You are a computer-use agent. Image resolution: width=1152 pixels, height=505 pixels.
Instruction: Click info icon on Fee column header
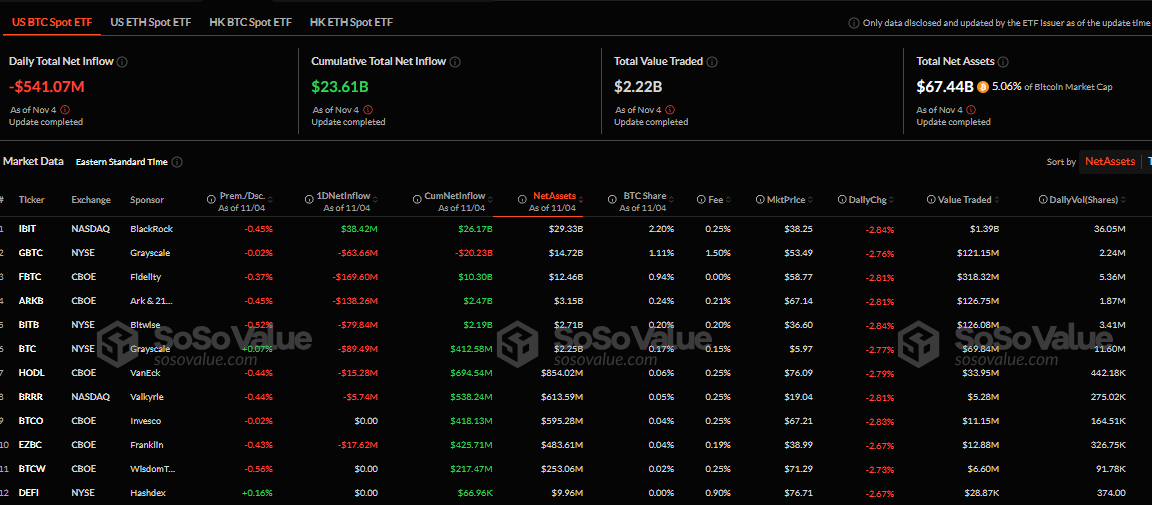tap(701, 199)
